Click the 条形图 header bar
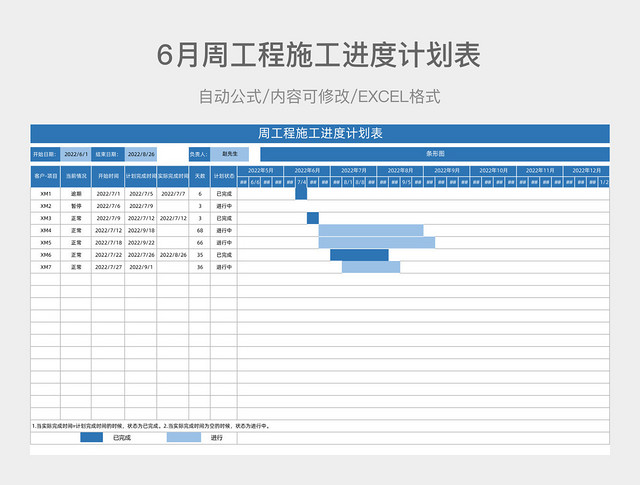Viewport: 640px width, 485px height. tap(435, 154)
